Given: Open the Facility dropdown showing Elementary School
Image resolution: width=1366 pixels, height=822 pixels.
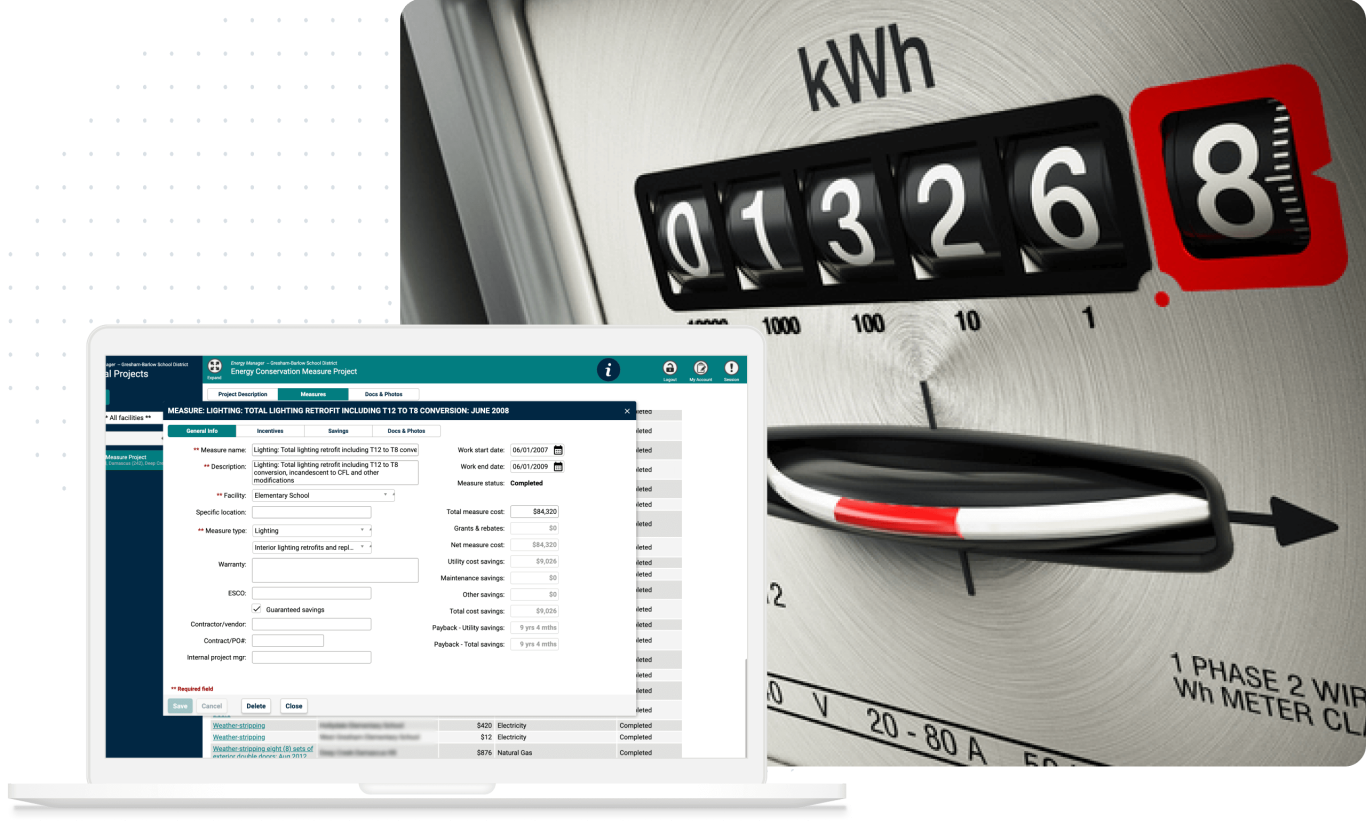Looking at the screenshot, I should (384, 494).
